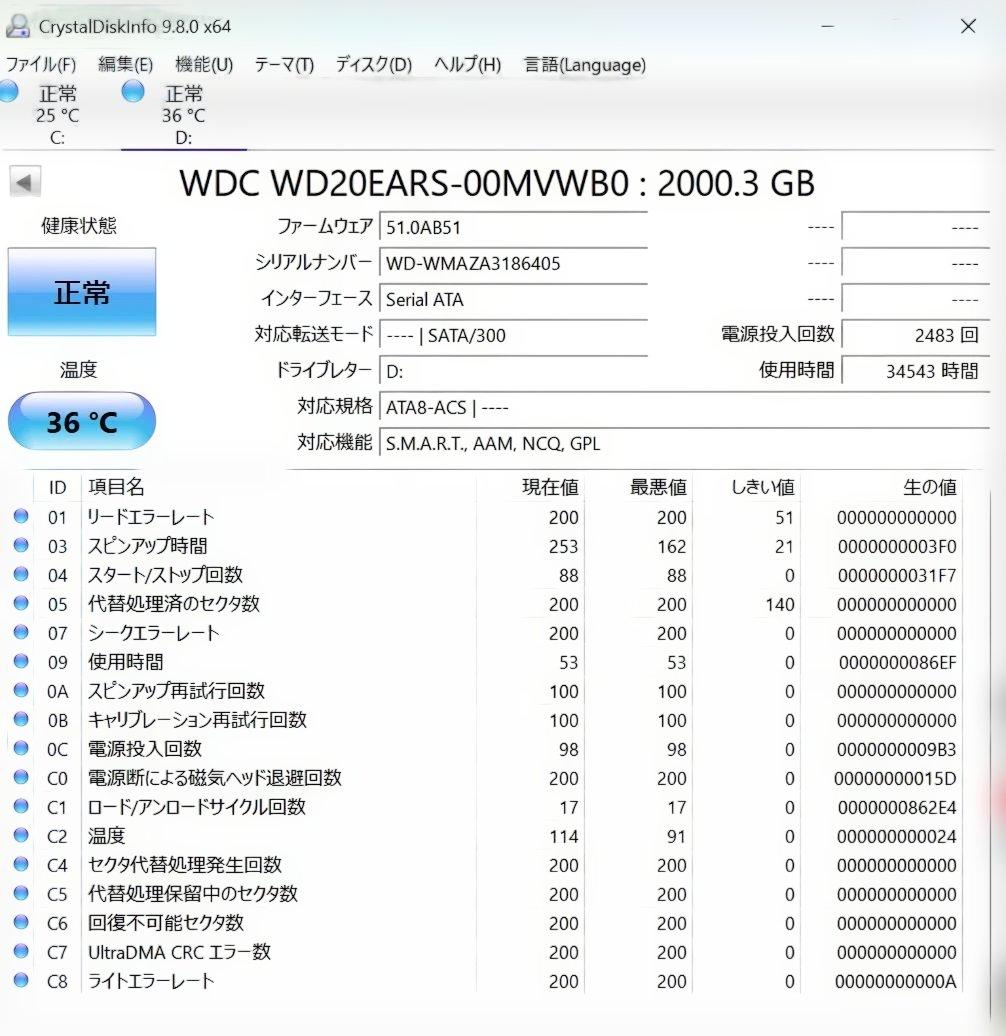
Task: Close the CrystalDiskInfo window
Action: click(x=968, y=26)
